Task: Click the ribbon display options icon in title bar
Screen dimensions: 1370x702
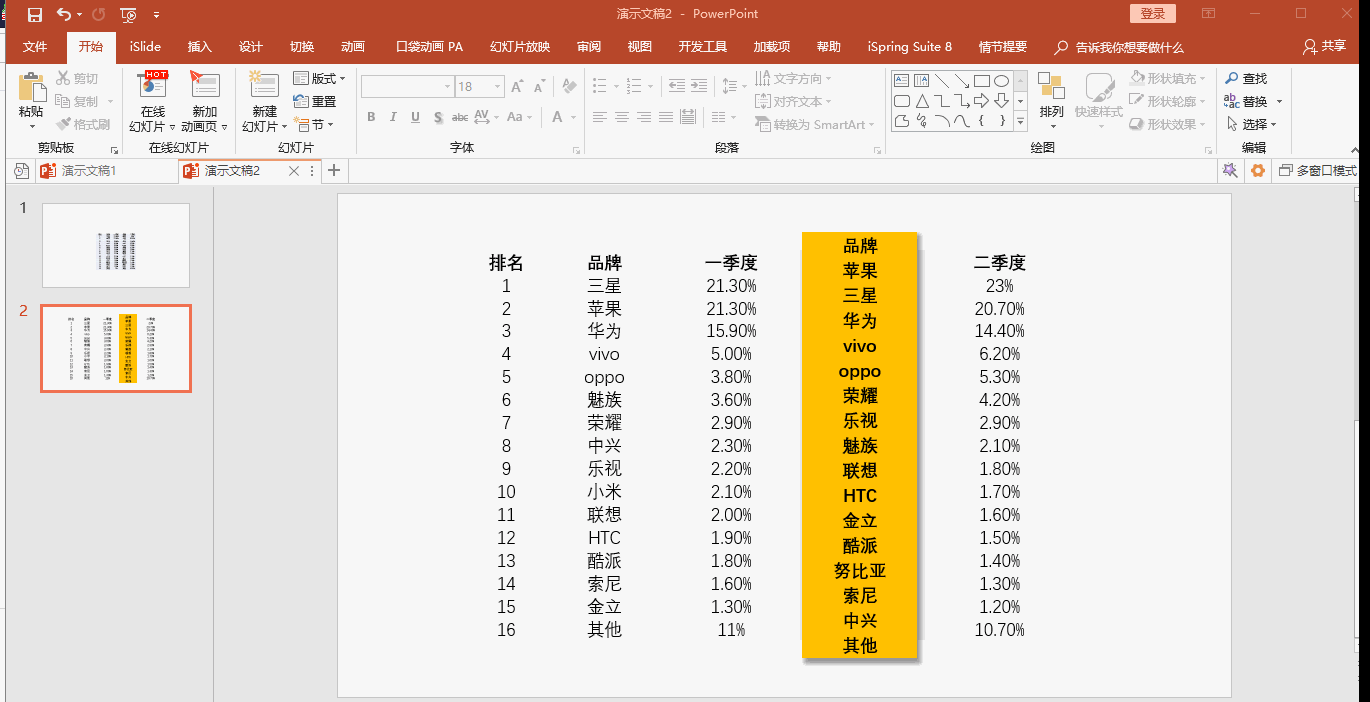Action: (x=1209, y=14)
